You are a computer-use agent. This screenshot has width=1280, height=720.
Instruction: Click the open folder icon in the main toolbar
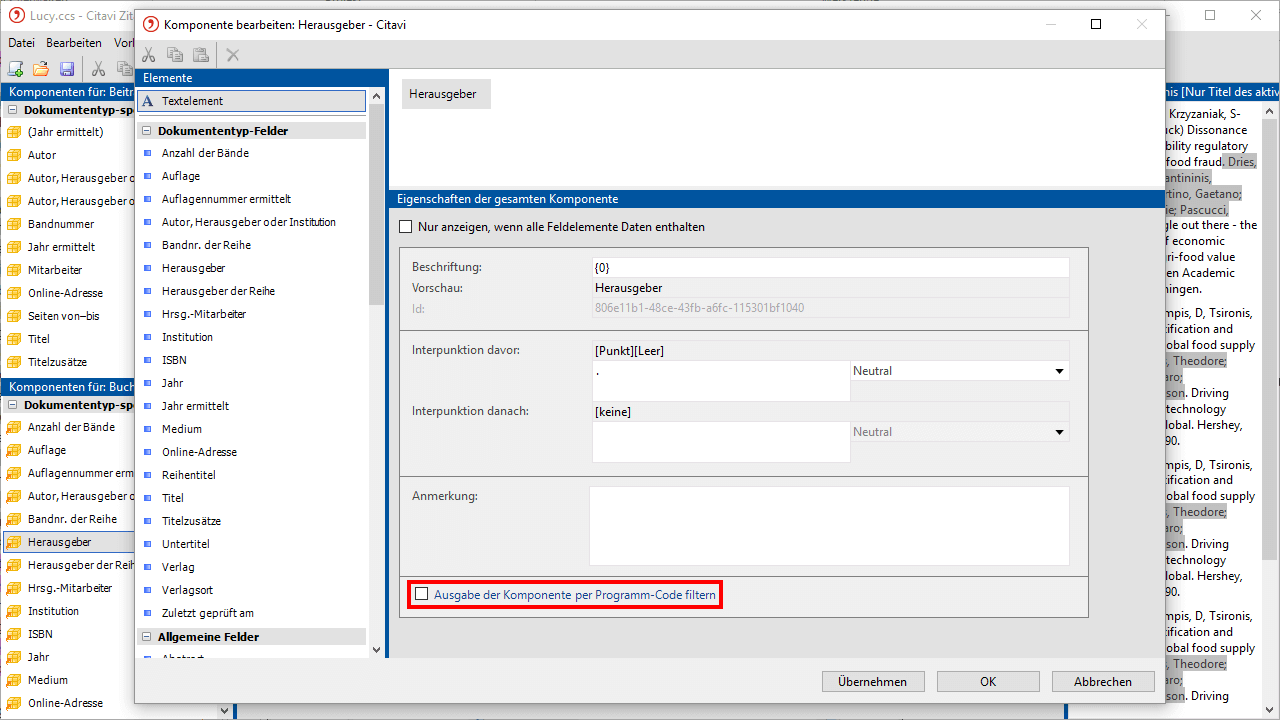(x=41, y=69)
